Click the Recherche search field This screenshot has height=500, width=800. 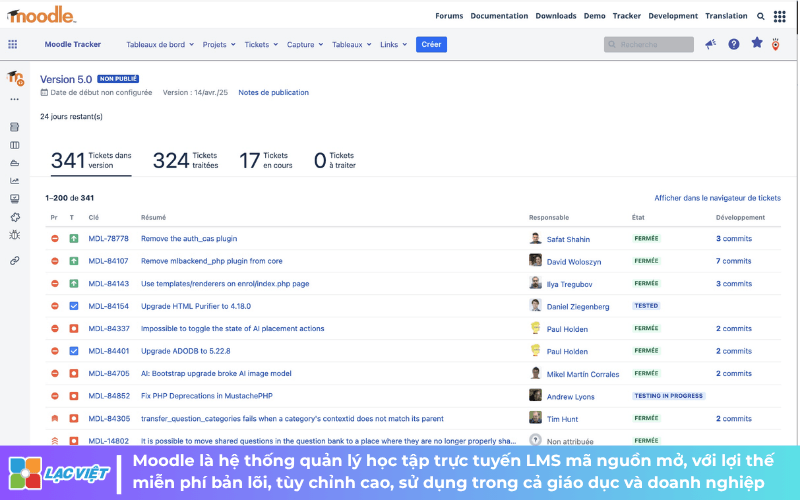pos(648,44)
